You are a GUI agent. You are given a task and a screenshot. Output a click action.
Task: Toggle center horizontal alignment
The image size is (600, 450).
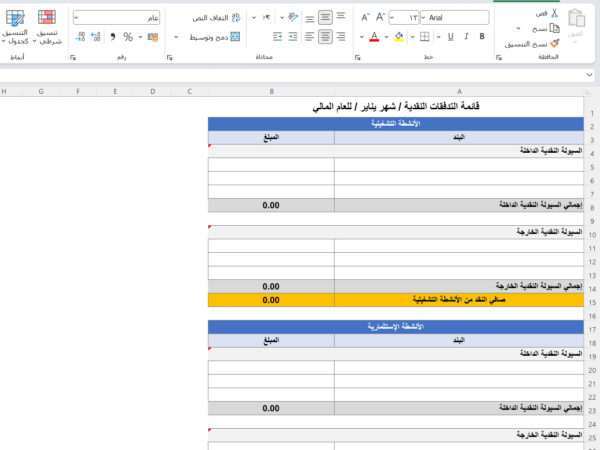pos(325,37)
